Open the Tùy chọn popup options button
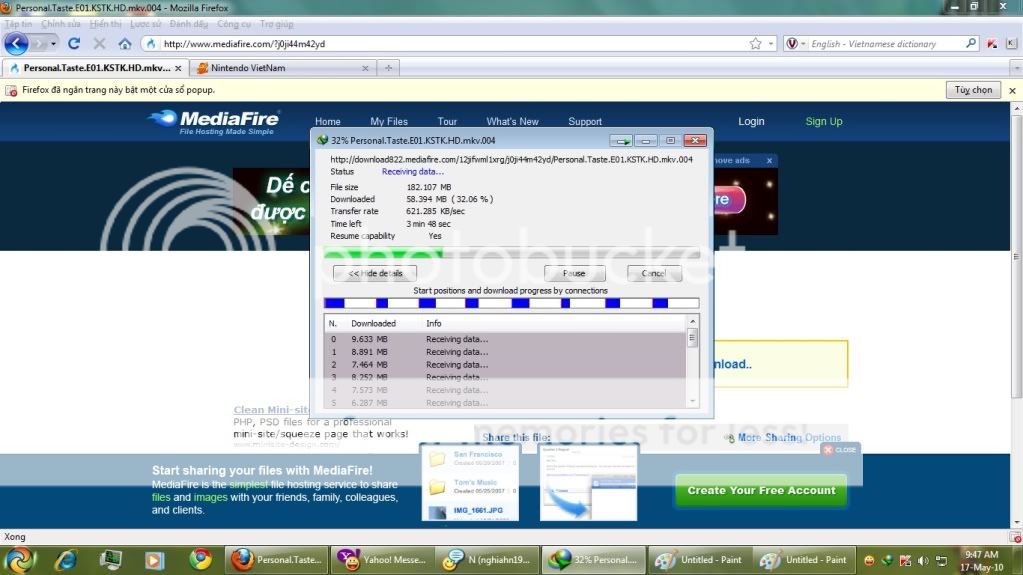1023x575 pixels. pos(973,90)
